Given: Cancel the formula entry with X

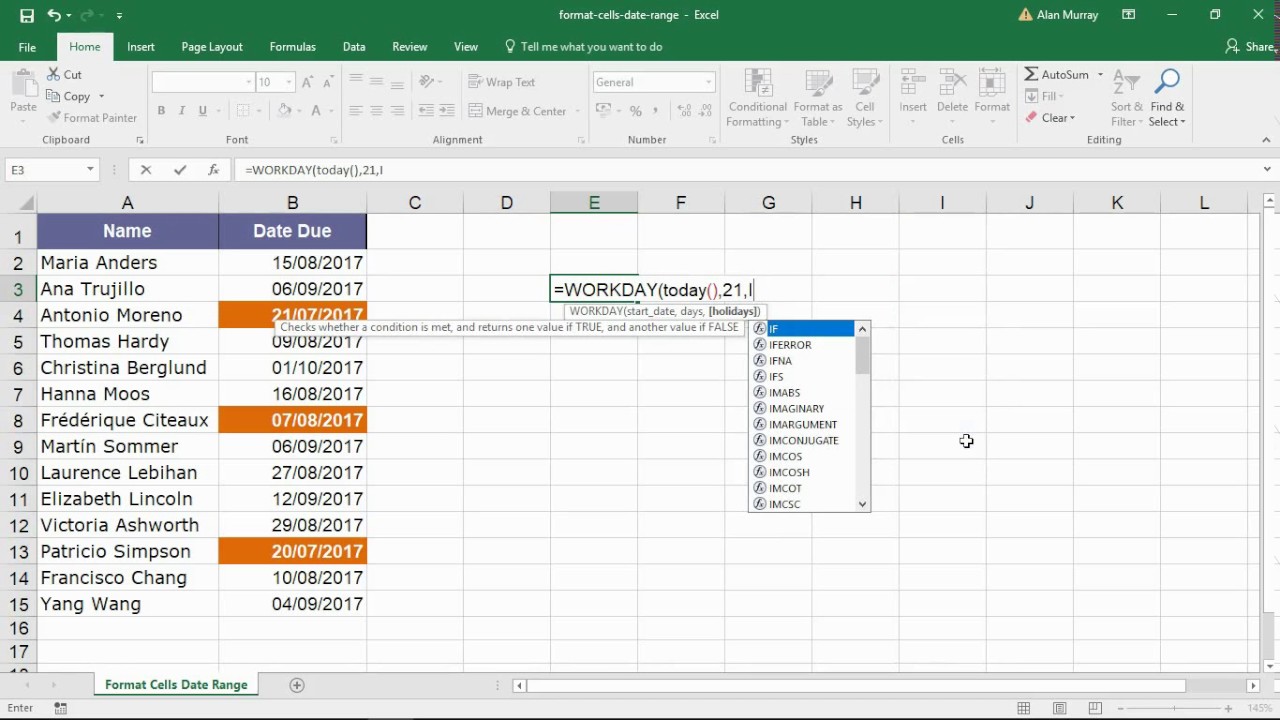Looking at the screenshot, I should pyautogui.click(x=146, y=170).
